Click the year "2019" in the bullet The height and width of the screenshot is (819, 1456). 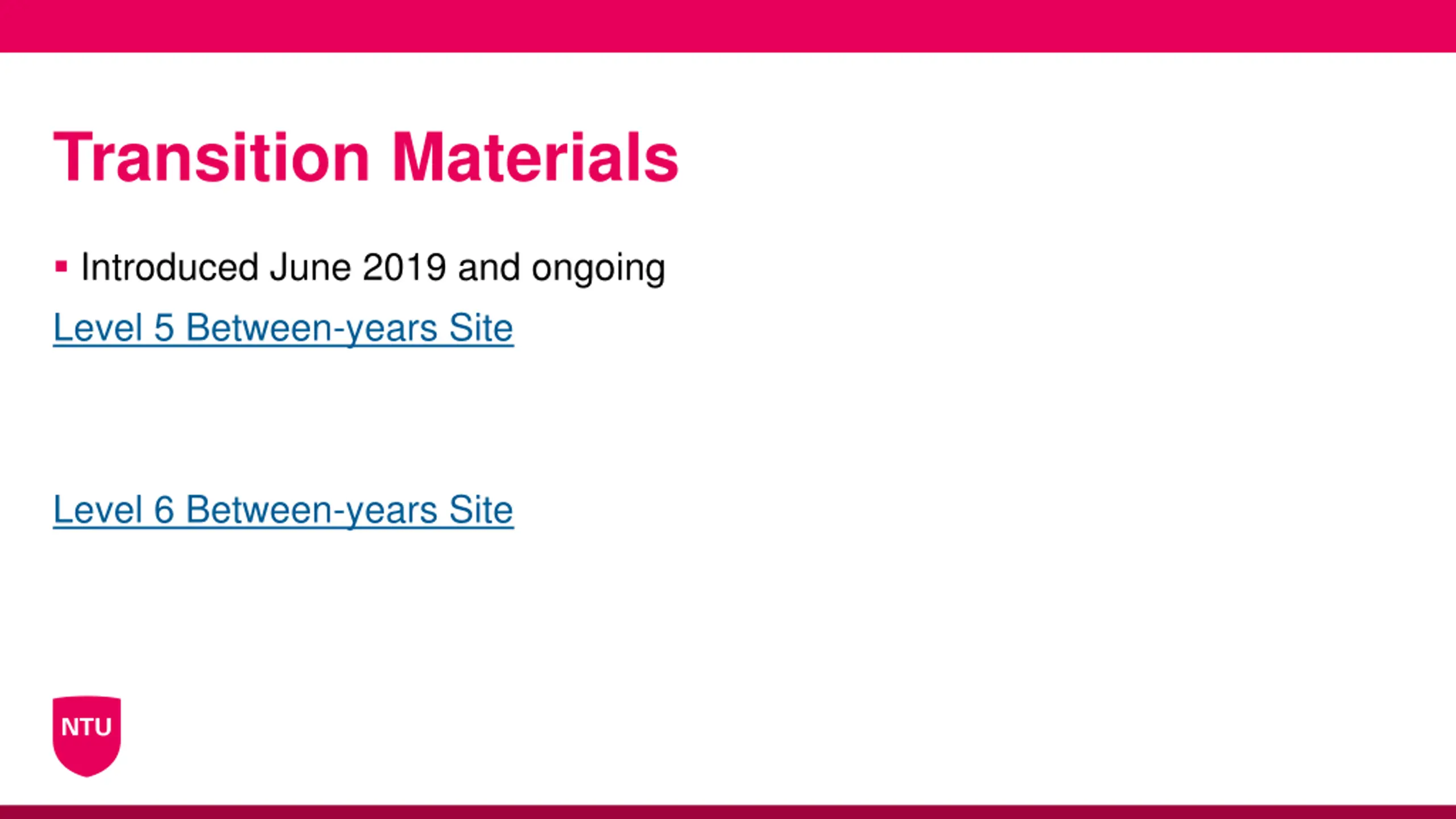click(404, 267)
